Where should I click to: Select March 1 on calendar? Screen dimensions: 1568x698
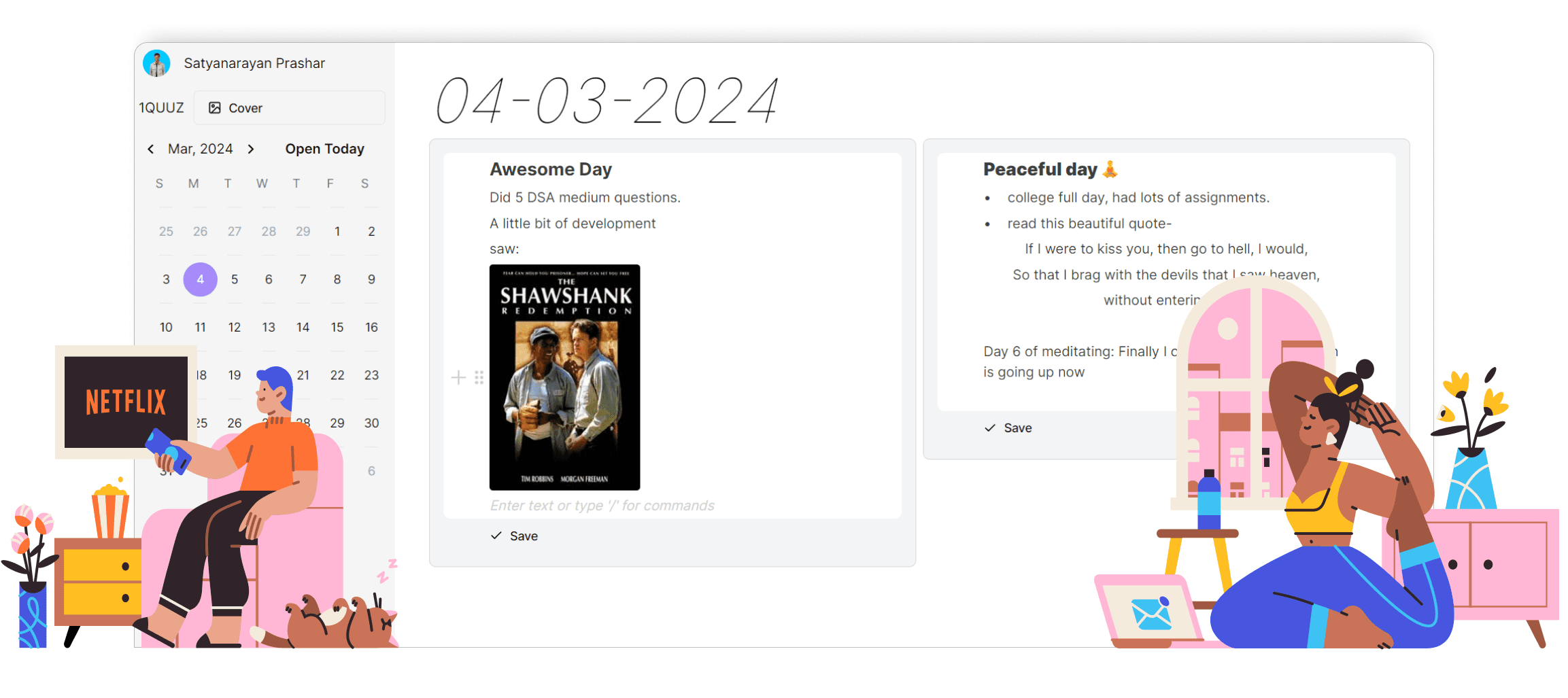pos(337,232)
